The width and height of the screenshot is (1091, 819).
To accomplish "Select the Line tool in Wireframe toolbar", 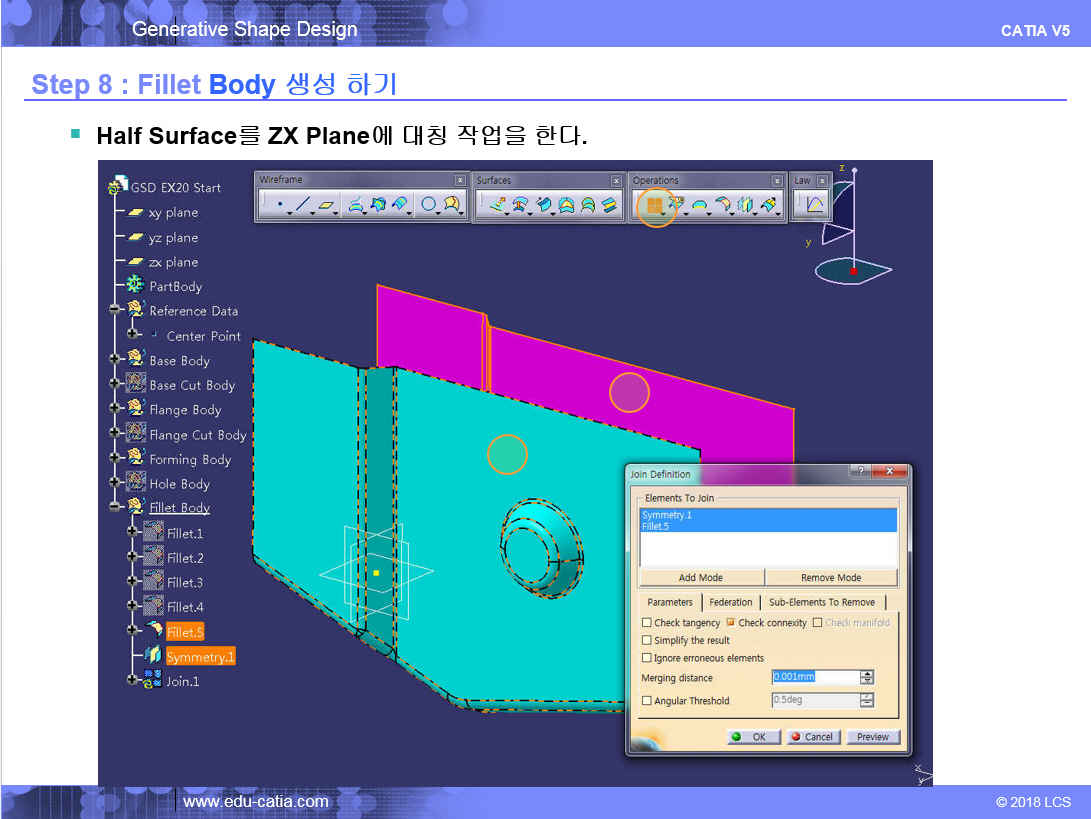I will (302, 206).
